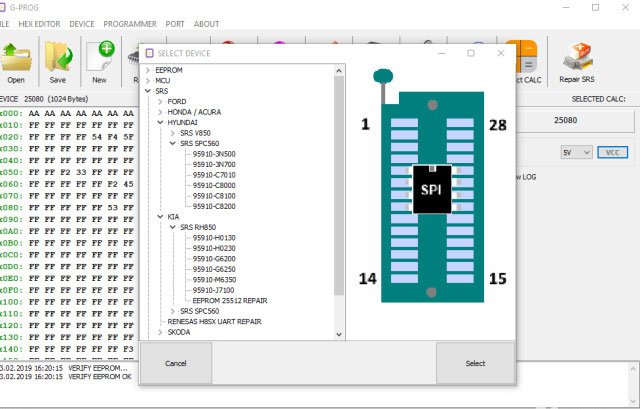Select device 95910-C8200
The width and height of the screenshot is (640, 409).
coord(214,207)
